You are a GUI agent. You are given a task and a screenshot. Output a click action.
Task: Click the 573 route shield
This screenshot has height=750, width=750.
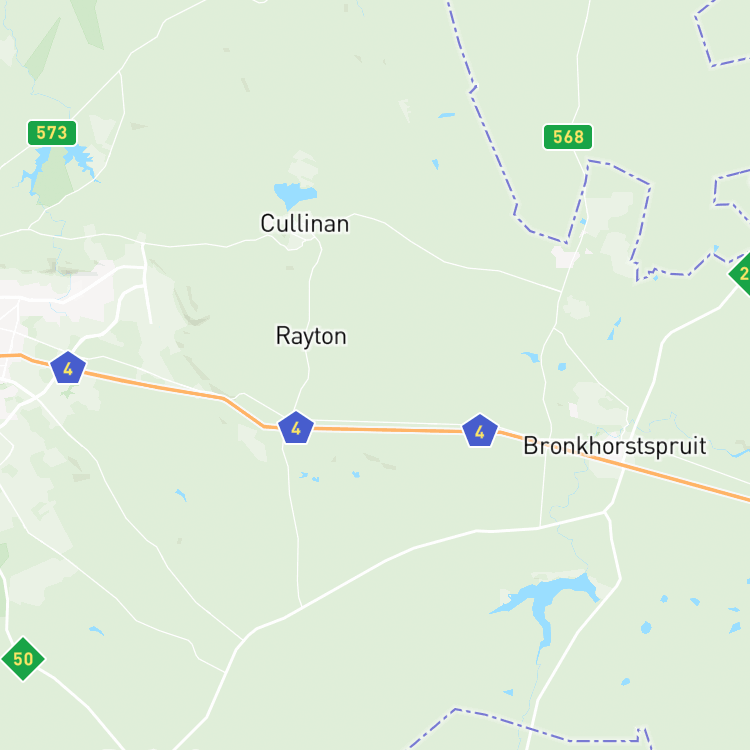[x=52, y=133]
